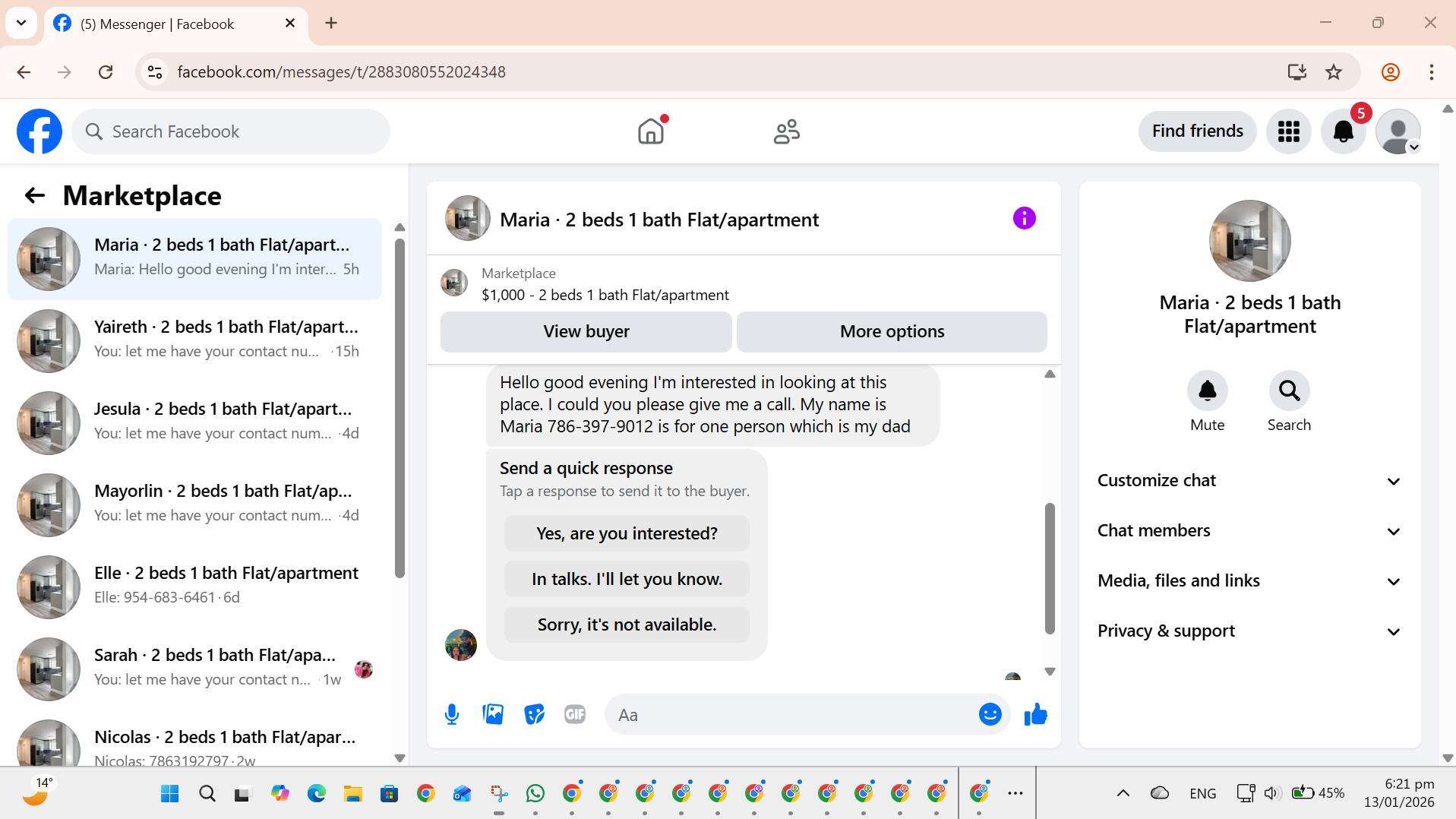1456x819 pixels.
Task: View site information icon in address bar
Action: (x=155, y=72)
